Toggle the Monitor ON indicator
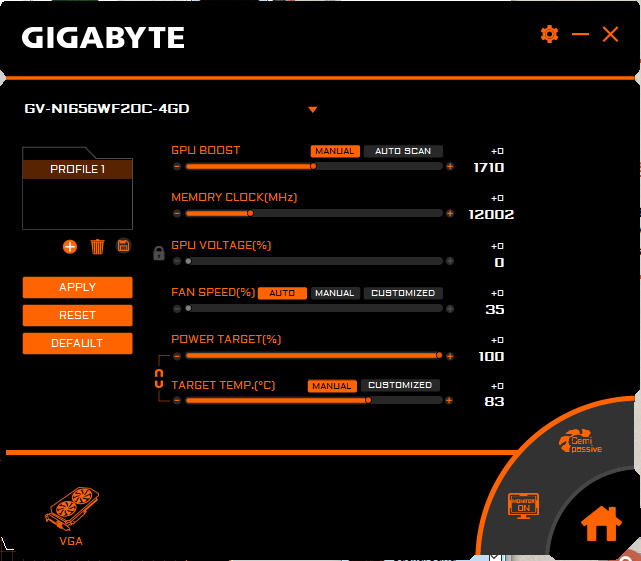Viewport: 641px width, 561px height. click(x=523, y=503)
